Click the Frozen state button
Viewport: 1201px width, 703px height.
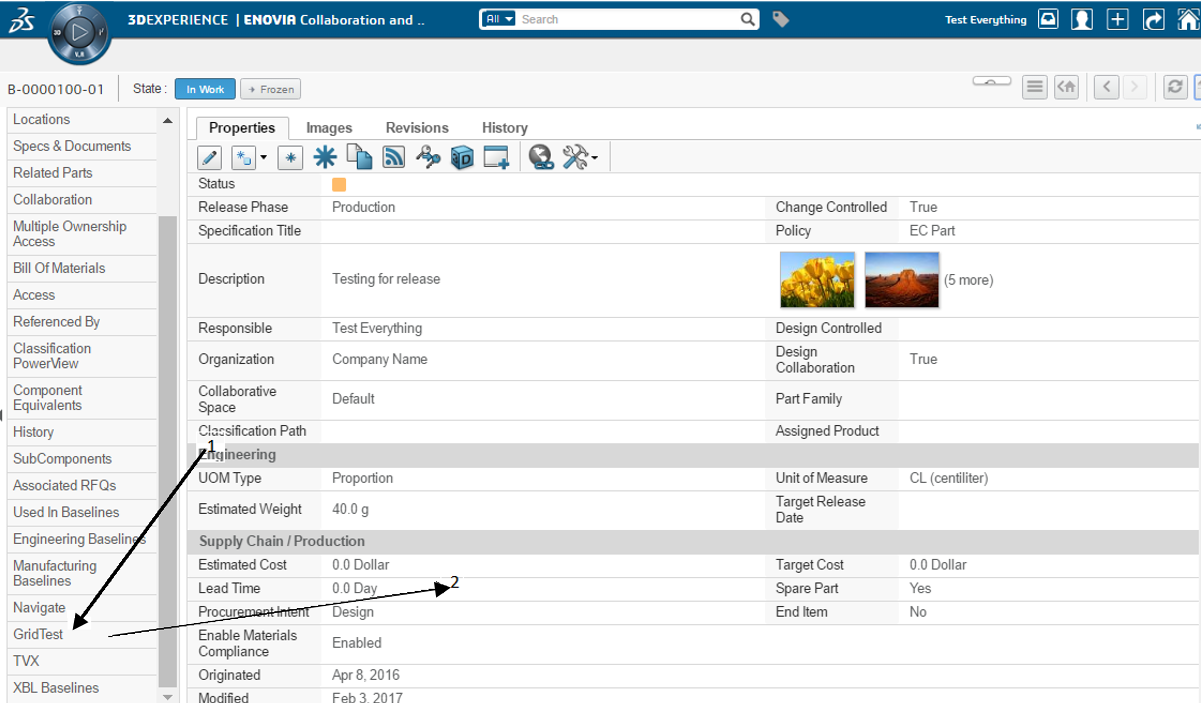[x=270, y=89]
